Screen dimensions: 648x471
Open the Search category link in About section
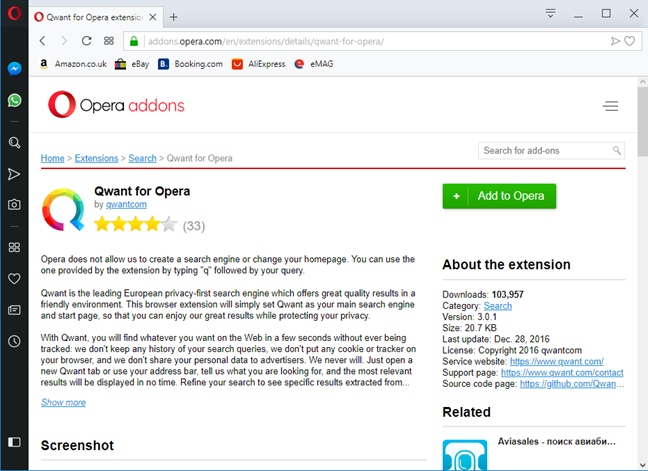tap(498, 306)
